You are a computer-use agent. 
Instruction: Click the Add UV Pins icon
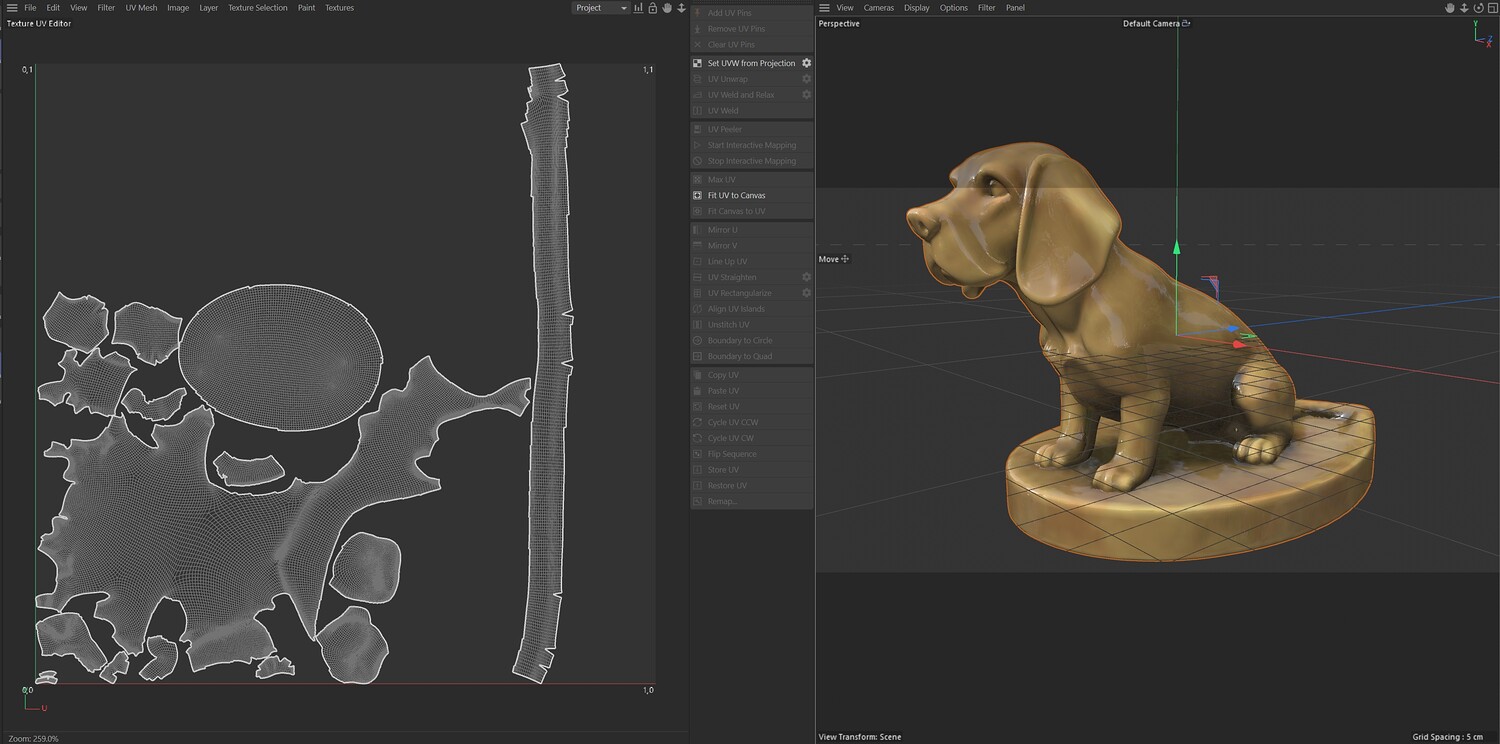698,13
